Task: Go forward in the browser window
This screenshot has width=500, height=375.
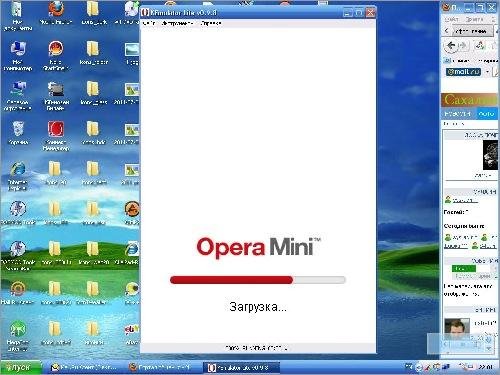Action: pos(464,46)
